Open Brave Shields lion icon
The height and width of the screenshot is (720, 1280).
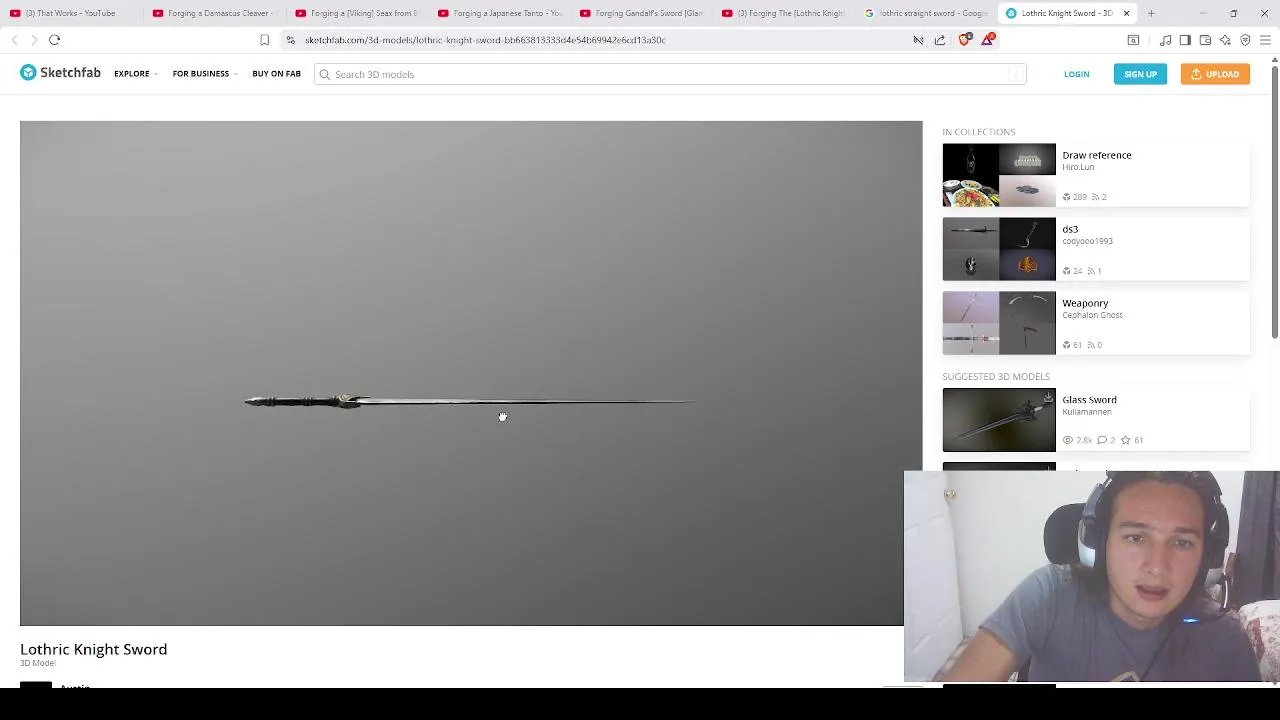[x=964, y=40]
